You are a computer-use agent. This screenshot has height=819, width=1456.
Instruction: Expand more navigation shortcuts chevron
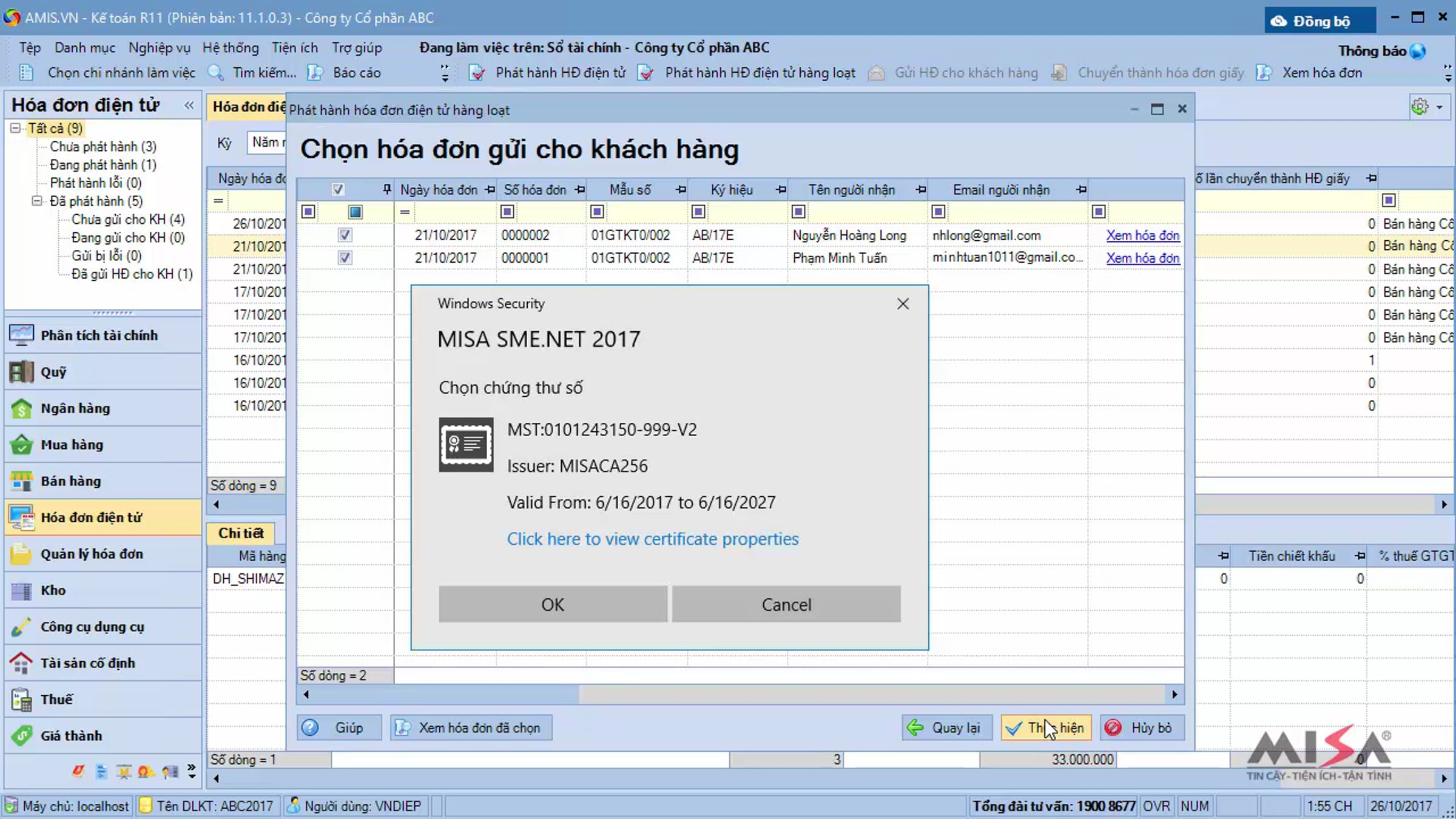click(191, 770)
